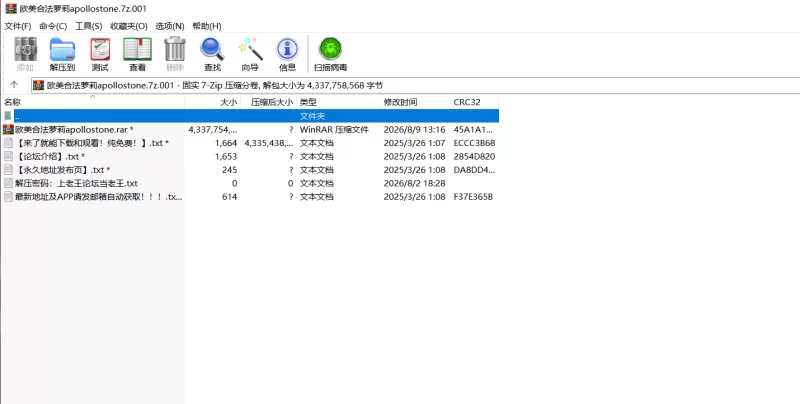Select the 【来了就能下载和观看!纯免费!】.txt file name
This screenshot has width=800, height=404.
coord(92,143)
